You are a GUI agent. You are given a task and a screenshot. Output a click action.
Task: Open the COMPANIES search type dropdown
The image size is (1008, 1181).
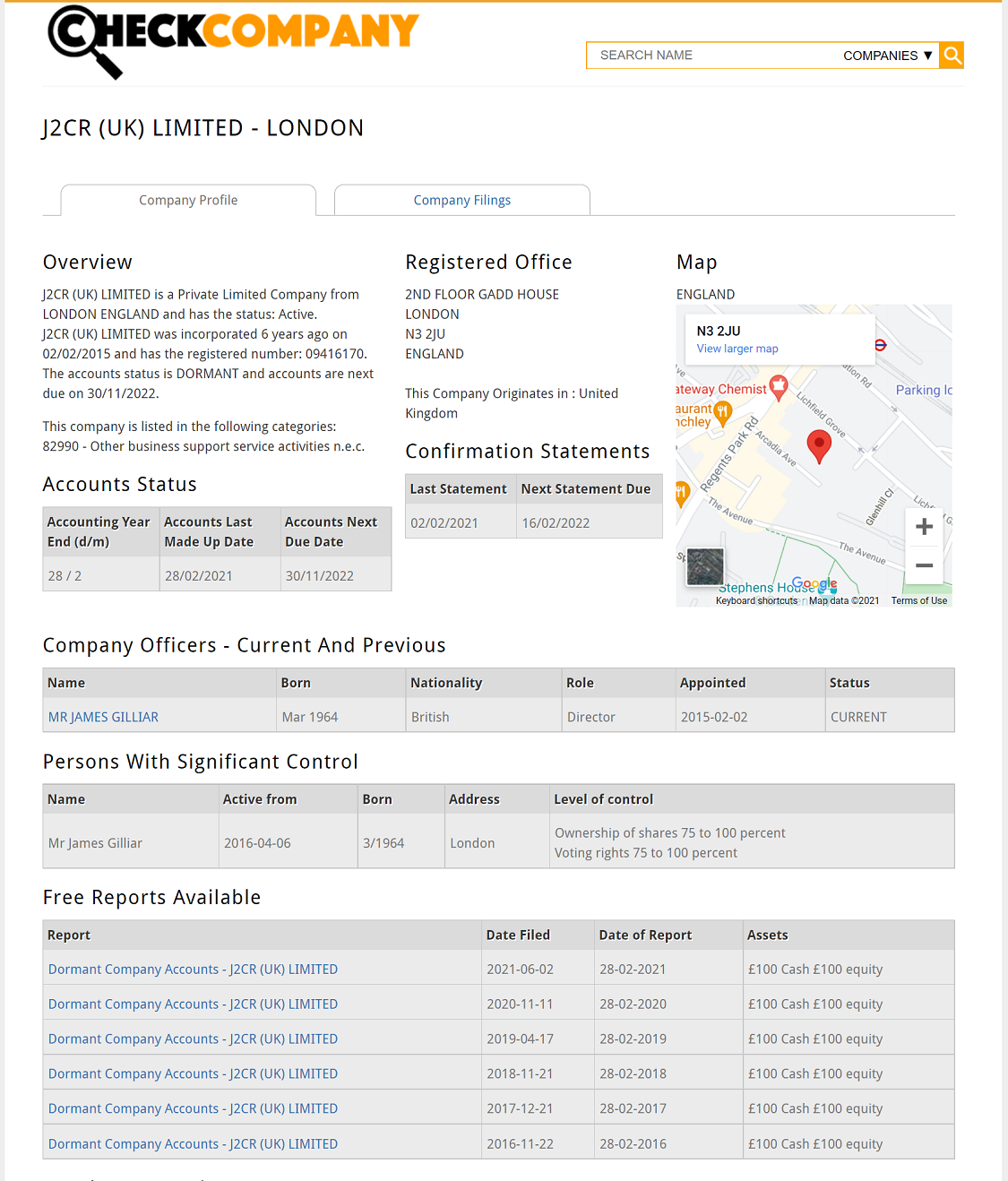click(888, 56)
